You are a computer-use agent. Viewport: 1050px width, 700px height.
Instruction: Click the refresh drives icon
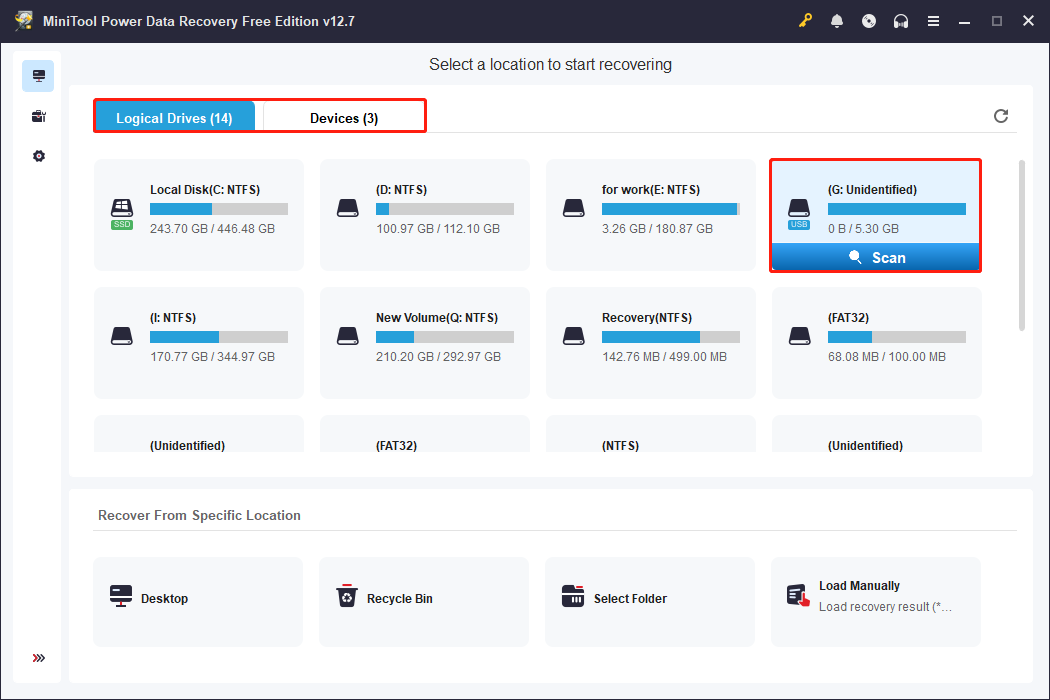[1001, 116]
